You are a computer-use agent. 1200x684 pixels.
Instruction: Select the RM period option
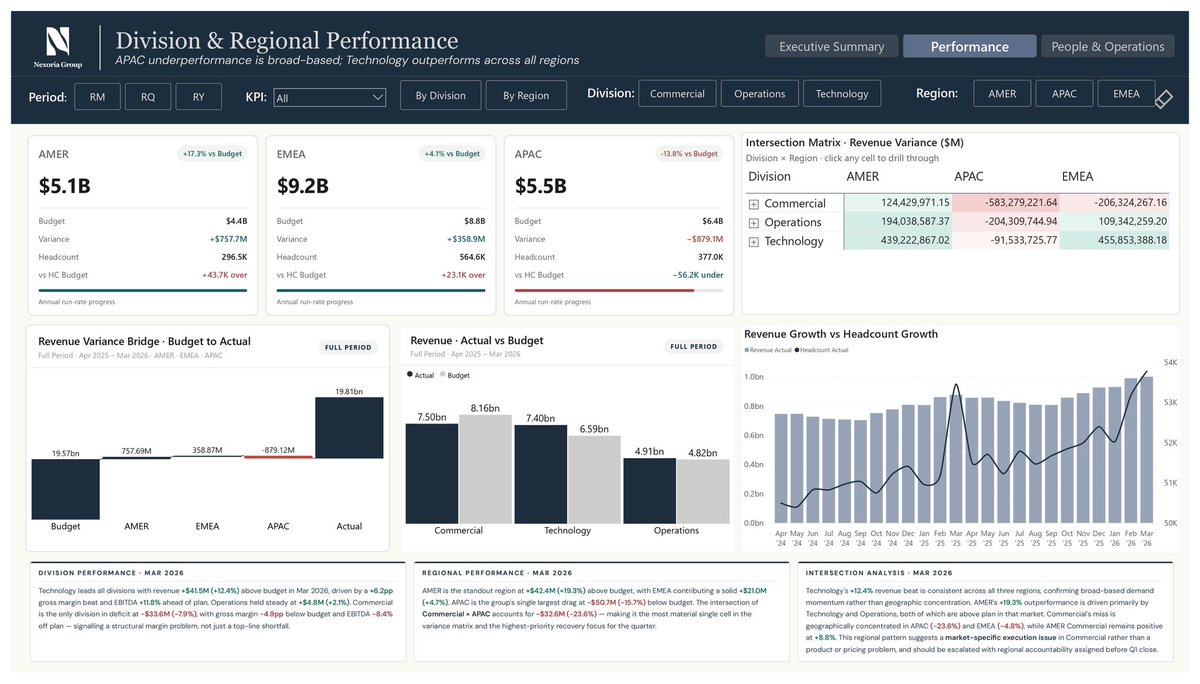(x=98, y=95)
